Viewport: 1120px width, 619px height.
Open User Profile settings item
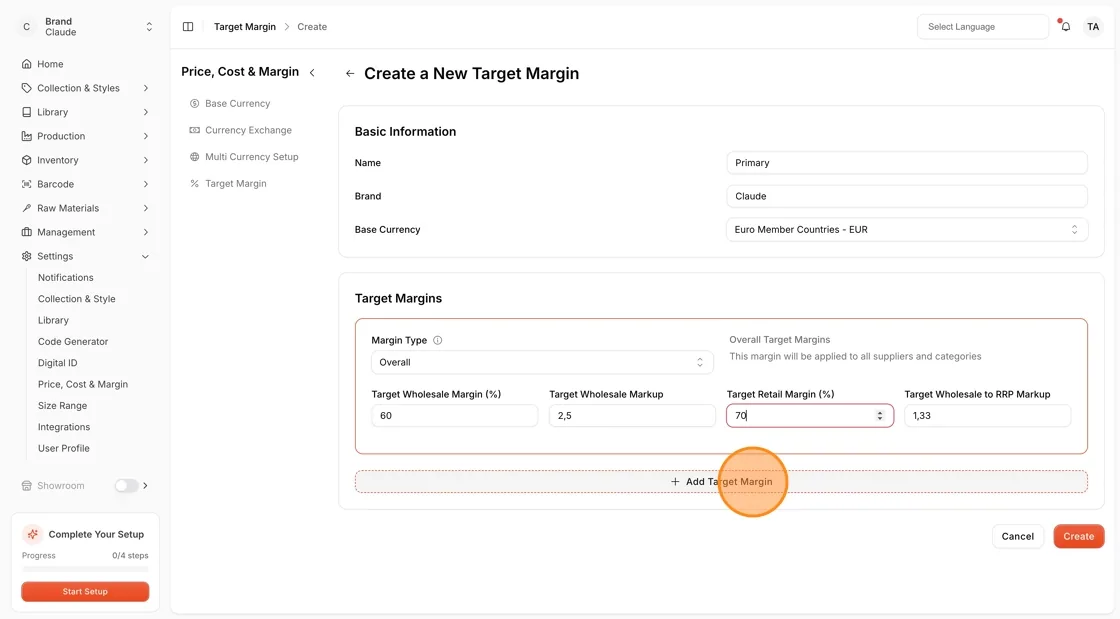64,448
